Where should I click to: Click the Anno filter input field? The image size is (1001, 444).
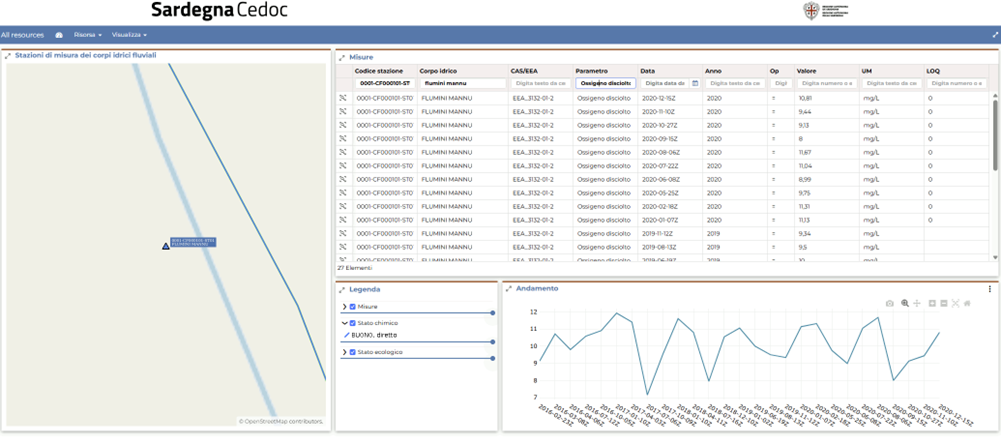pos(733,84)
